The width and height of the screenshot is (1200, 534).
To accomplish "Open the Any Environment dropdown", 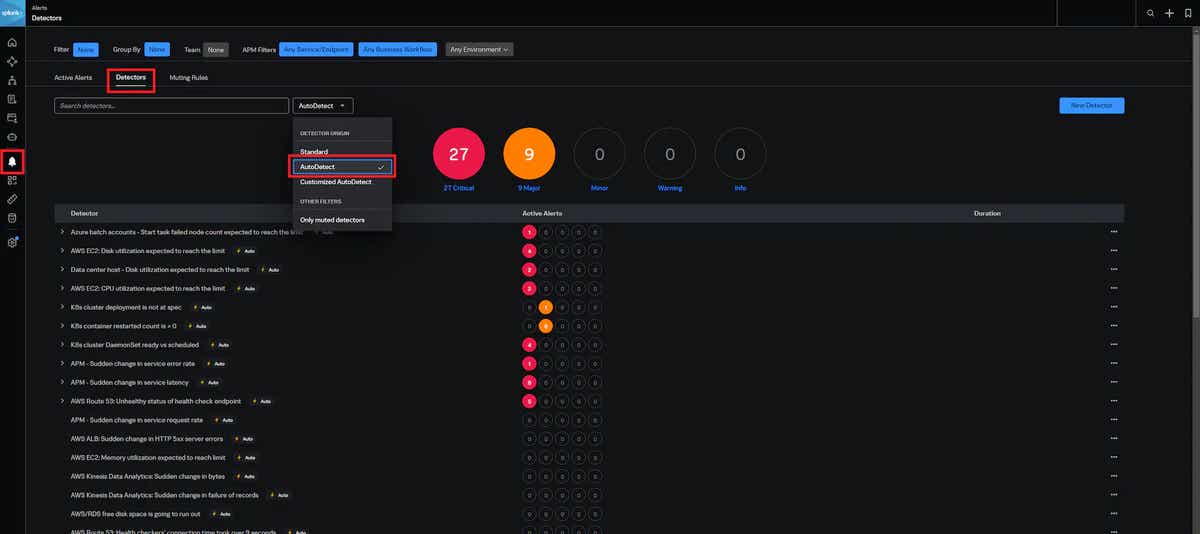I will [x=479, y=49].
